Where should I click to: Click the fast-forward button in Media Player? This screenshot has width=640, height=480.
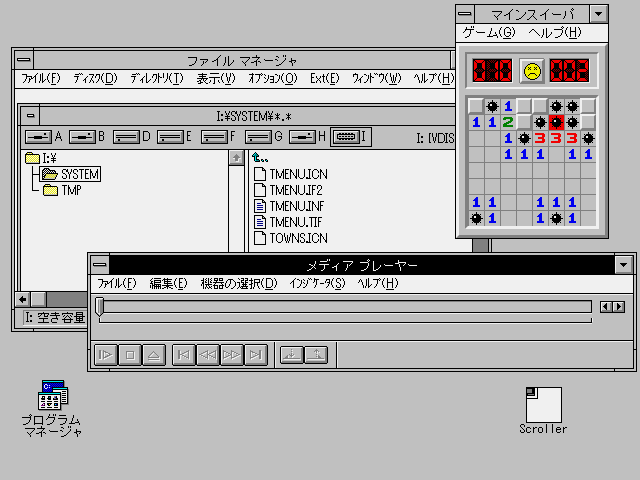coord(231,354)
